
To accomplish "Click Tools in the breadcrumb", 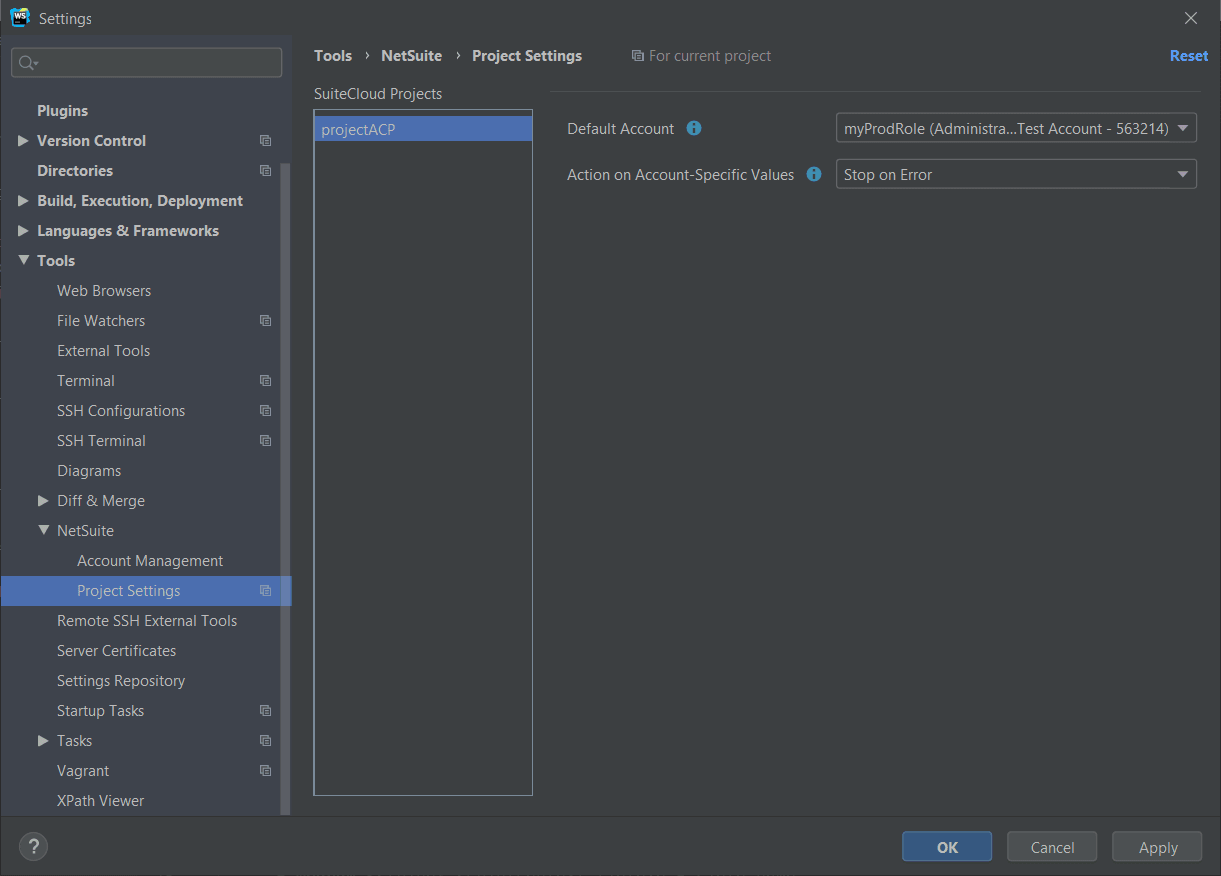I will pos(333,56).
